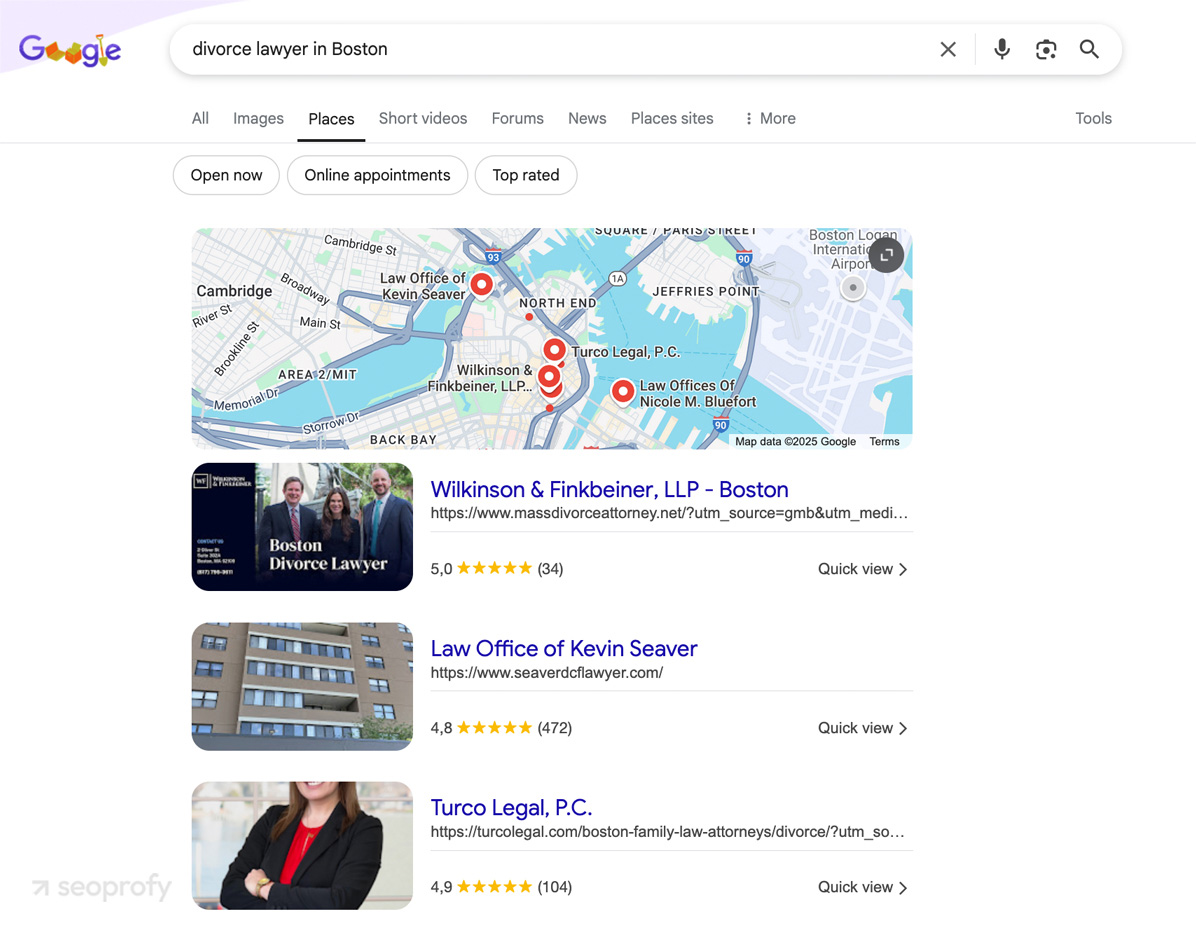Open the Places sites tab
This screenshot has height=934, width=1196.
(672, 118)
